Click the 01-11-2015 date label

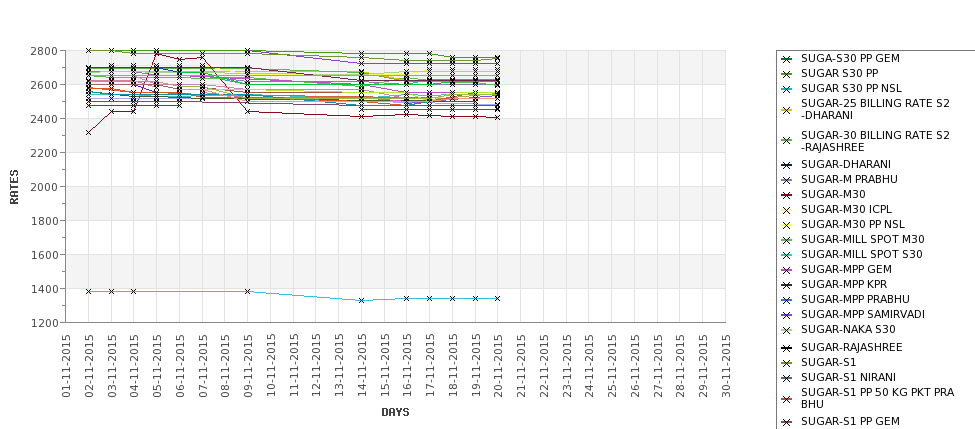(x=66, y=366)
